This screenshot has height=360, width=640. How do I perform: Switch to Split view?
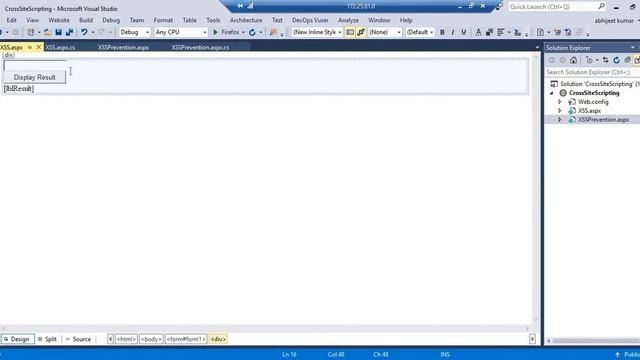(47, 339)
